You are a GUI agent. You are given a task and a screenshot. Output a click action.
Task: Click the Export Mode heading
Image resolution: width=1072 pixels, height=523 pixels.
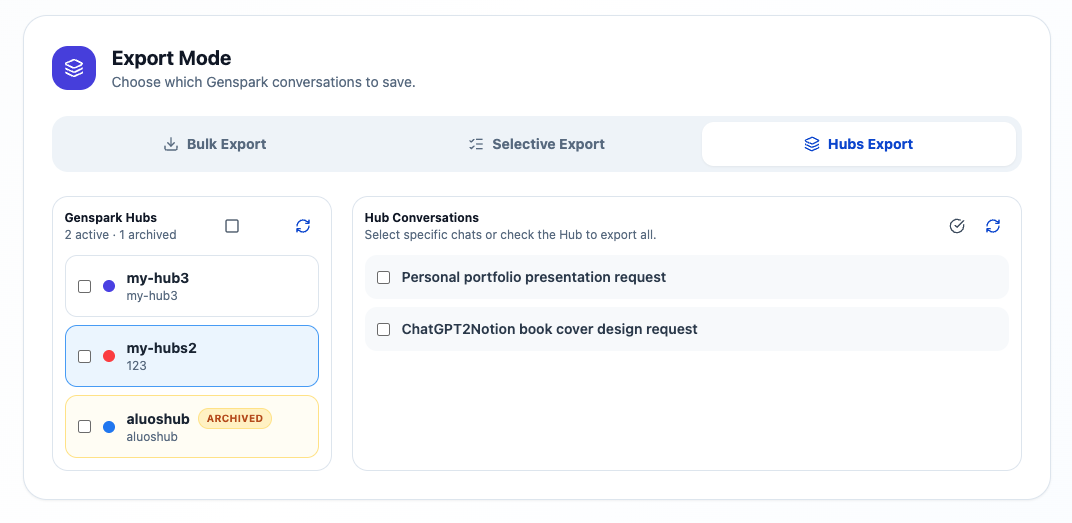pyautogui.click(x=172, y=58)
